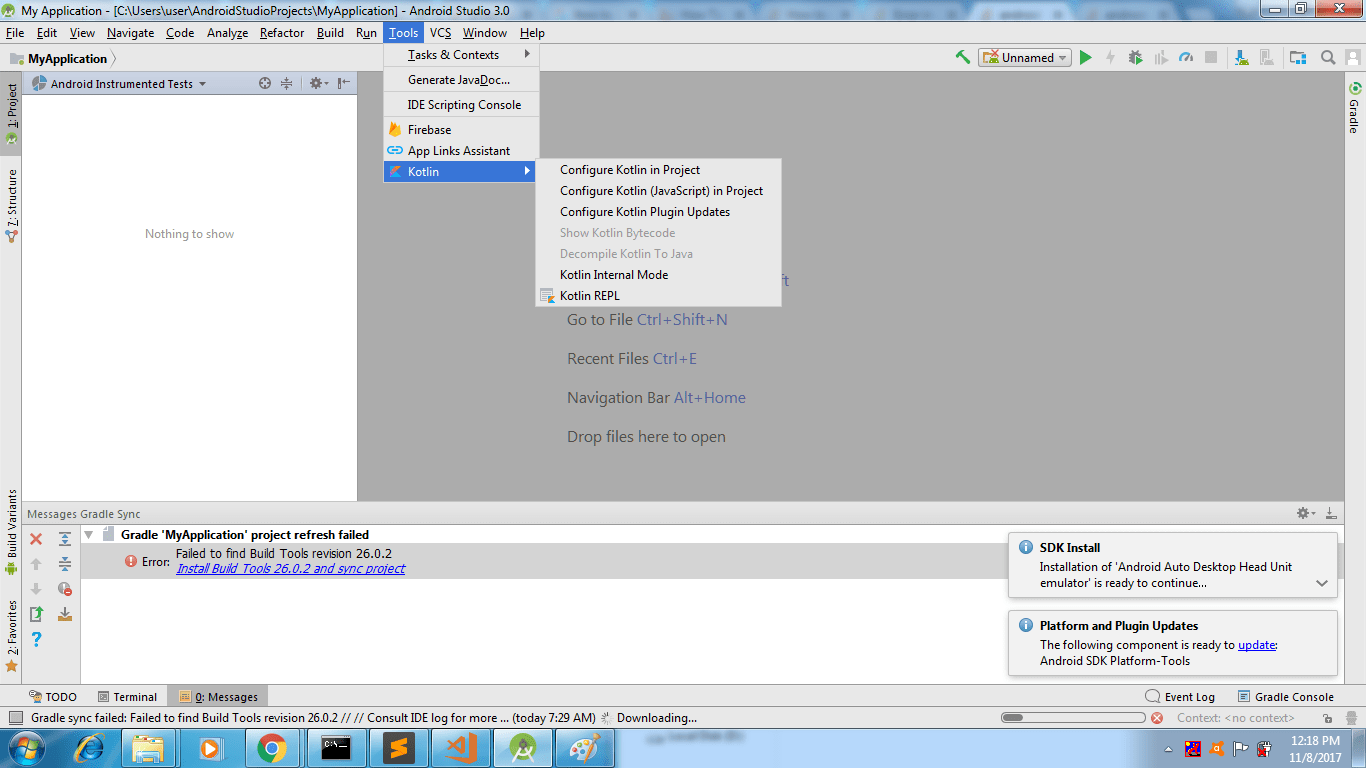Click the Downloading progress bar

coord(1073,718)
